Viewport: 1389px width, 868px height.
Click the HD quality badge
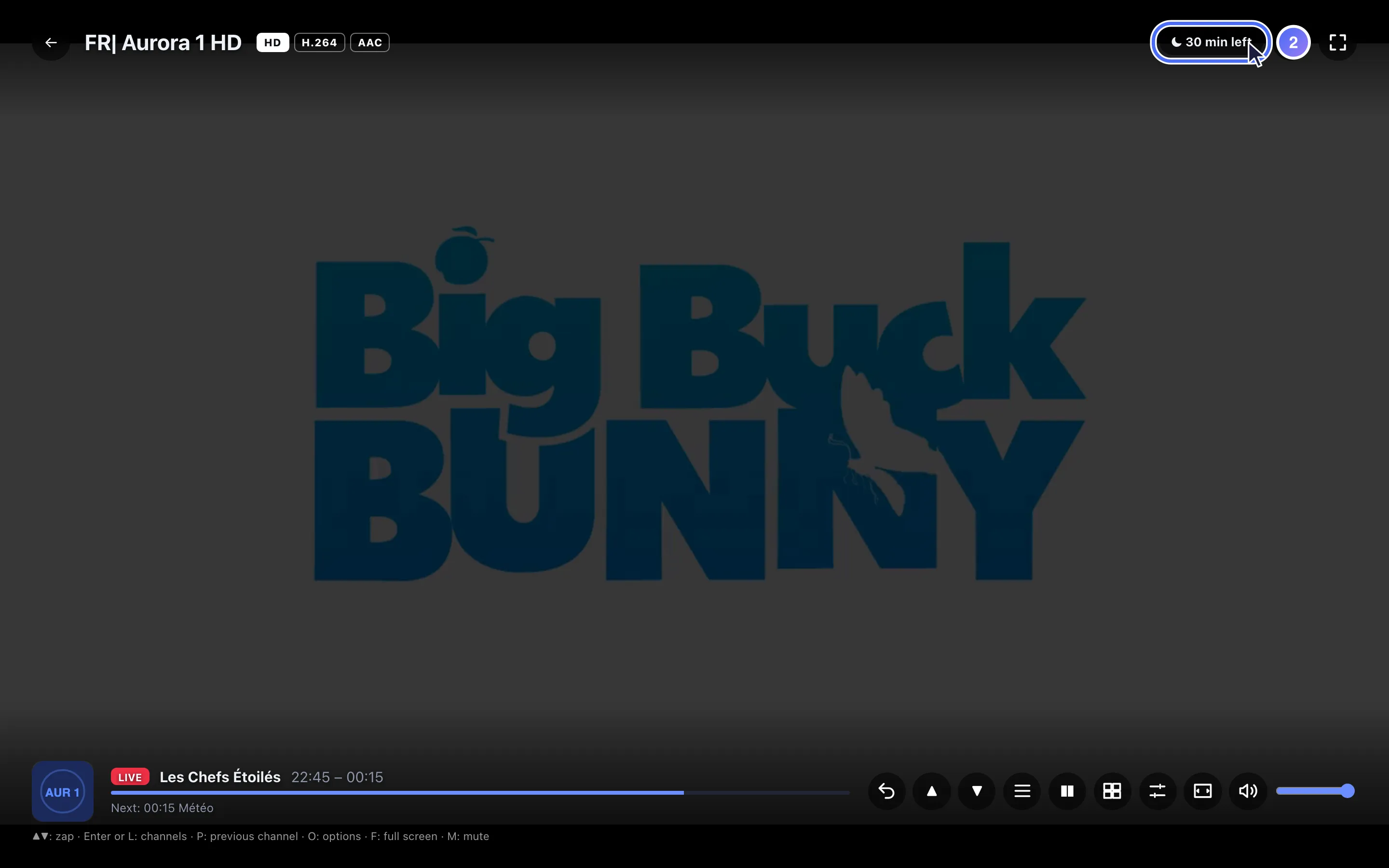pyautogui.click(x=272, y=42)
